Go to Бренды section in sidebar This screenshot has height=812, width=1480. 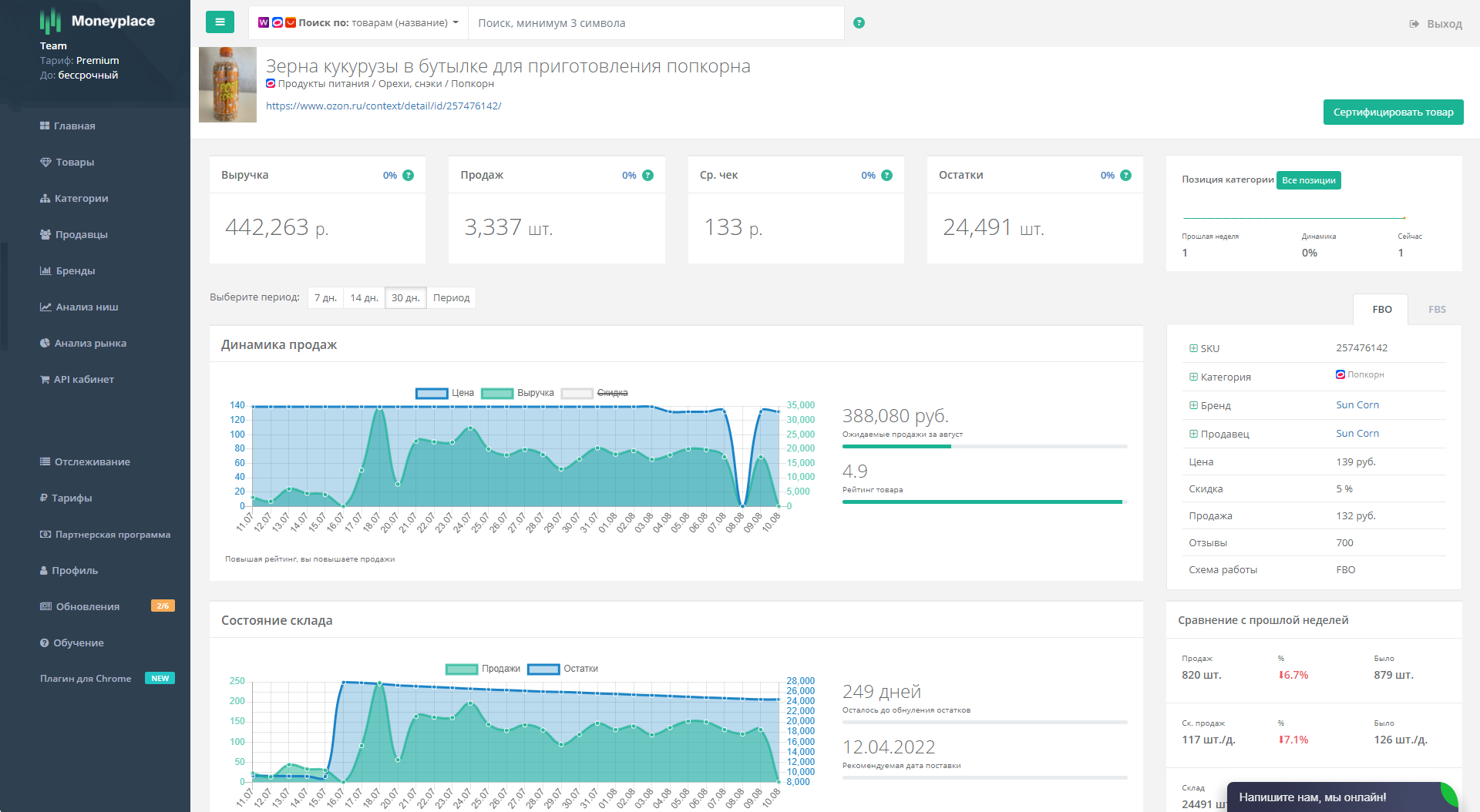tap(75, 270)
